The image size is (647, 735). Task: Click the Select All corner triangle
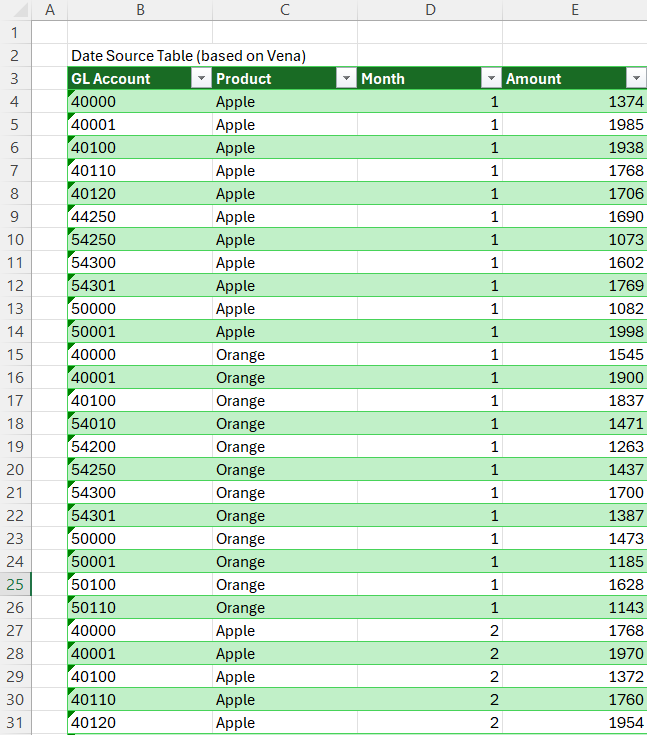coord(16,10)
